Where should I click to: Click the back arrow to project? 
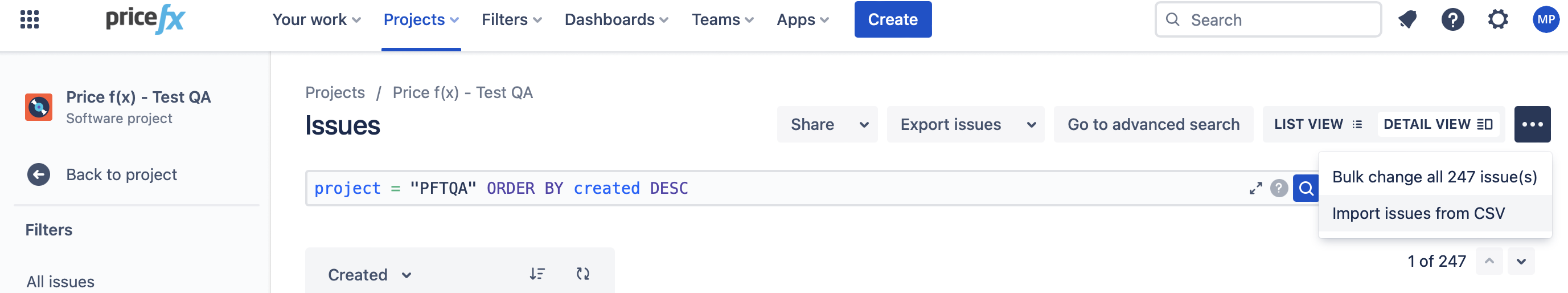pyautogui.click(x=38, y=175)
